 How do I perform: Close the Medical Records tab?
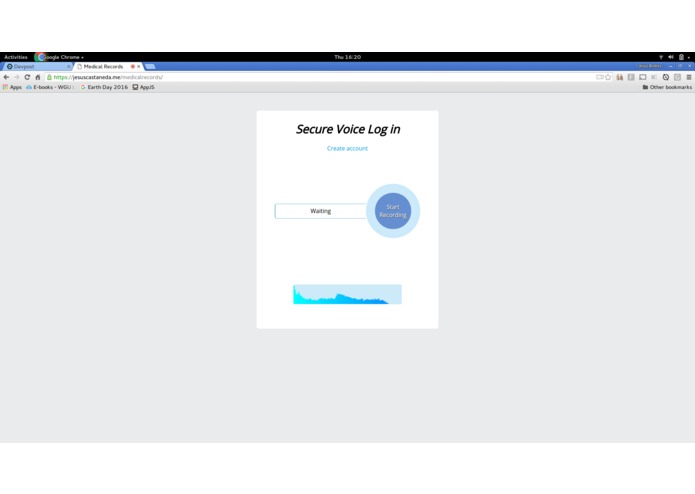coord(139,66)
